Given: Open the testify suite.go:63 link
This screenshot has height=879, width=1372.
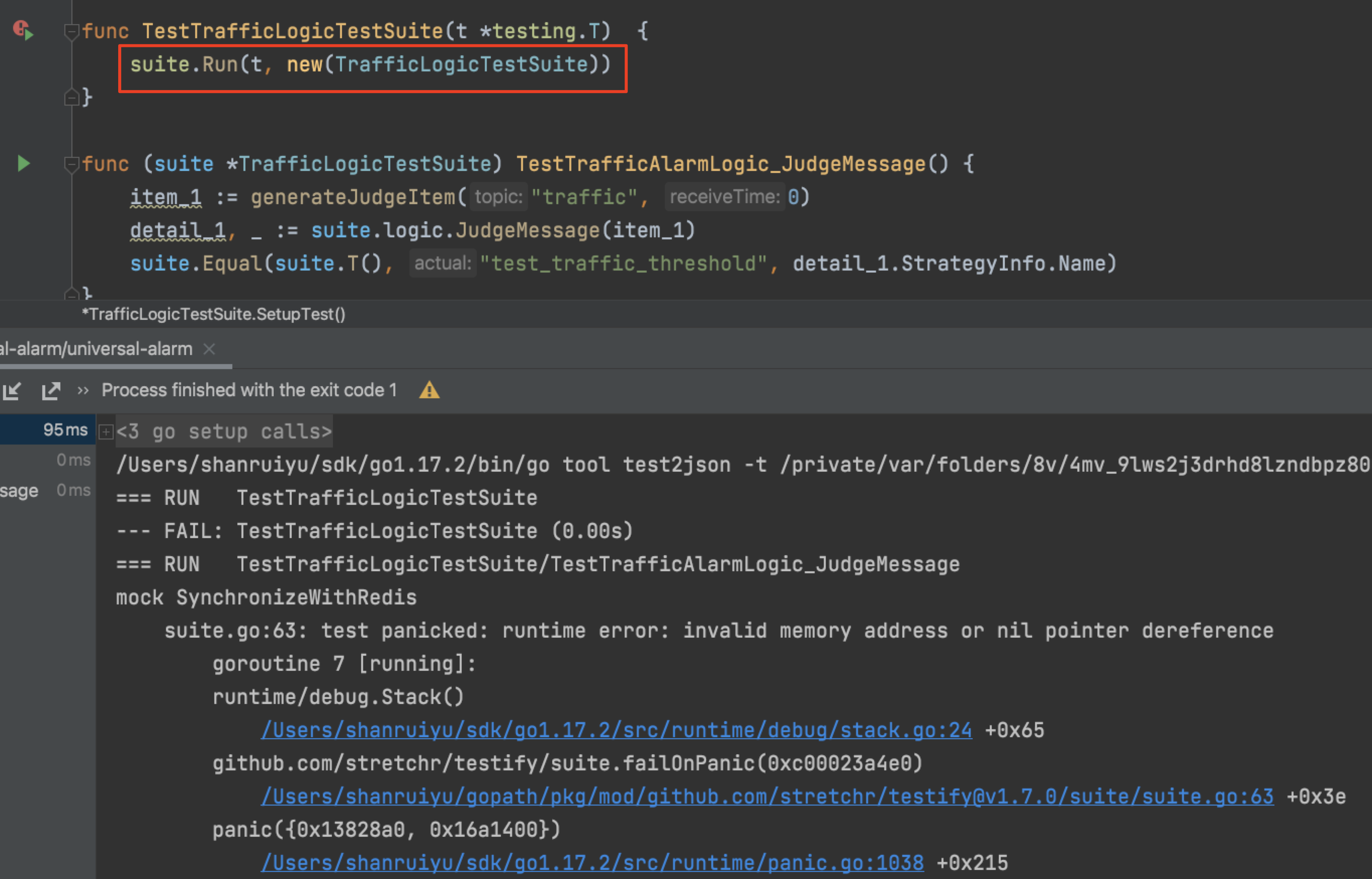Looking at the screenshot, I should 766,796.
